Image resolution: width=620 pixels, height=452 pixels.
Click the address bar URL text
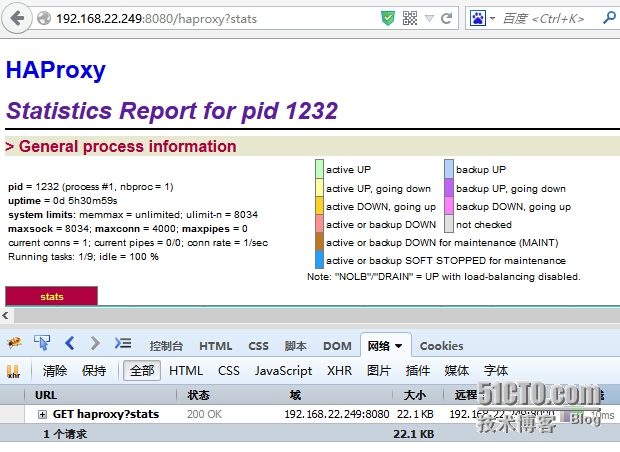[x=157, y=19]
